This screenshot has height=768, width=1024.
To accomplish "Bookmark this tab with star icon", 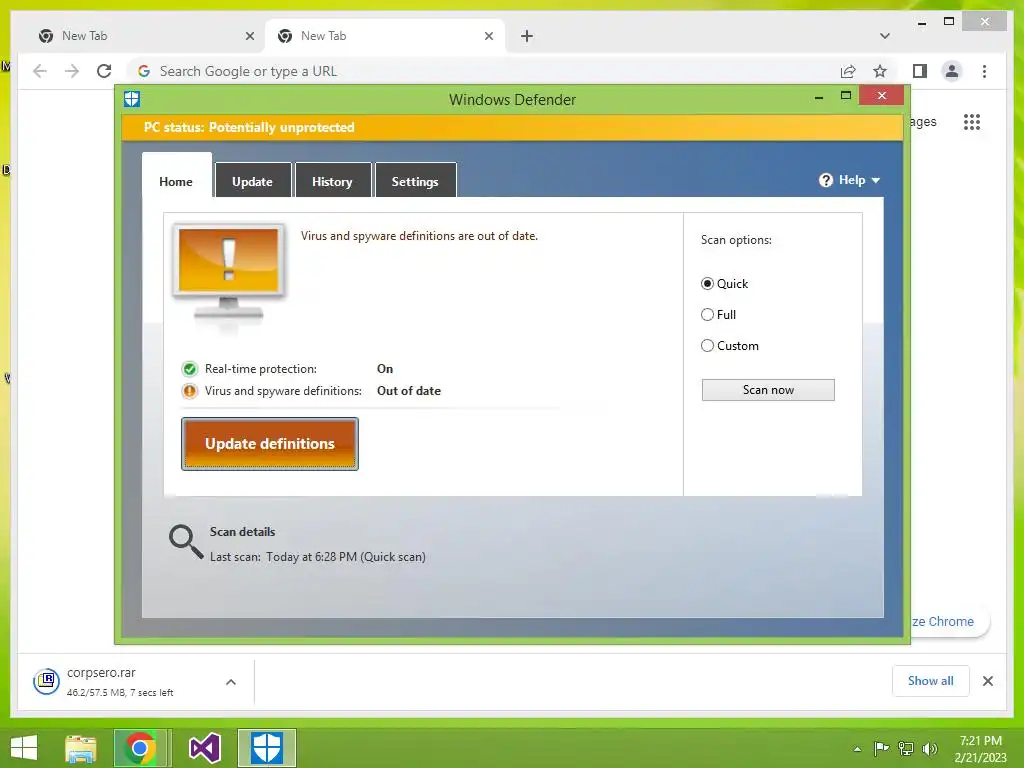I will (880, 71).
